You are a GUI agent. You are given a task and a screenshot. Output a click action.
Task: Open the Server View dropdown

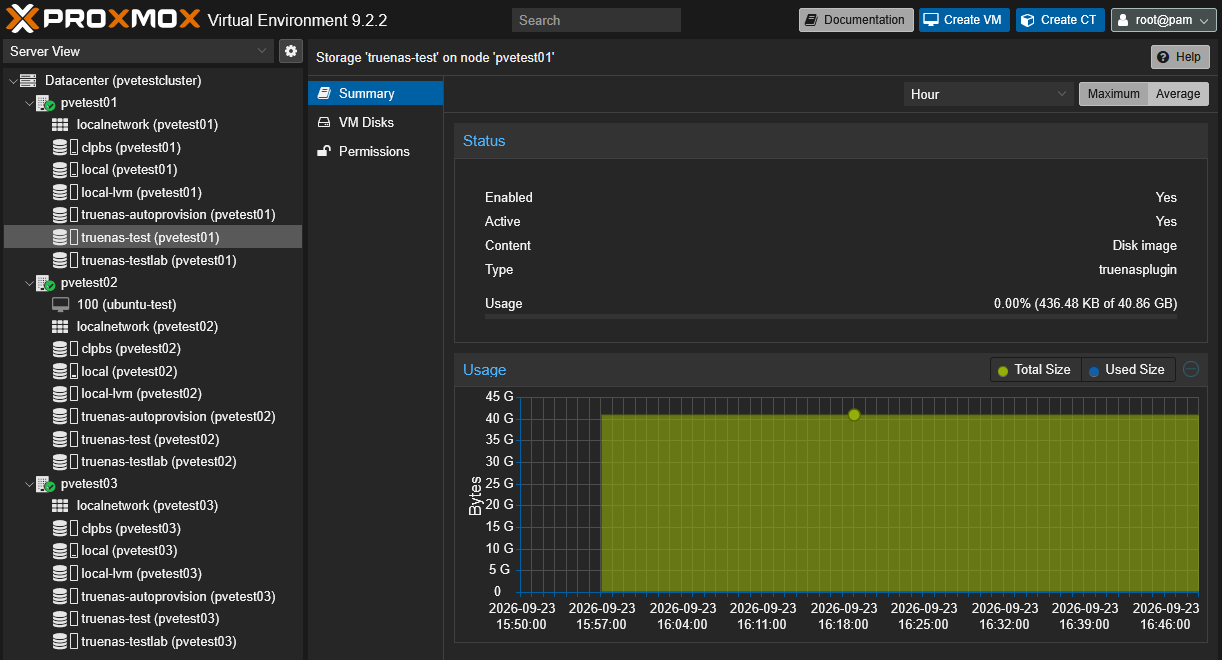pyautogui.click(x=138, y=51)
